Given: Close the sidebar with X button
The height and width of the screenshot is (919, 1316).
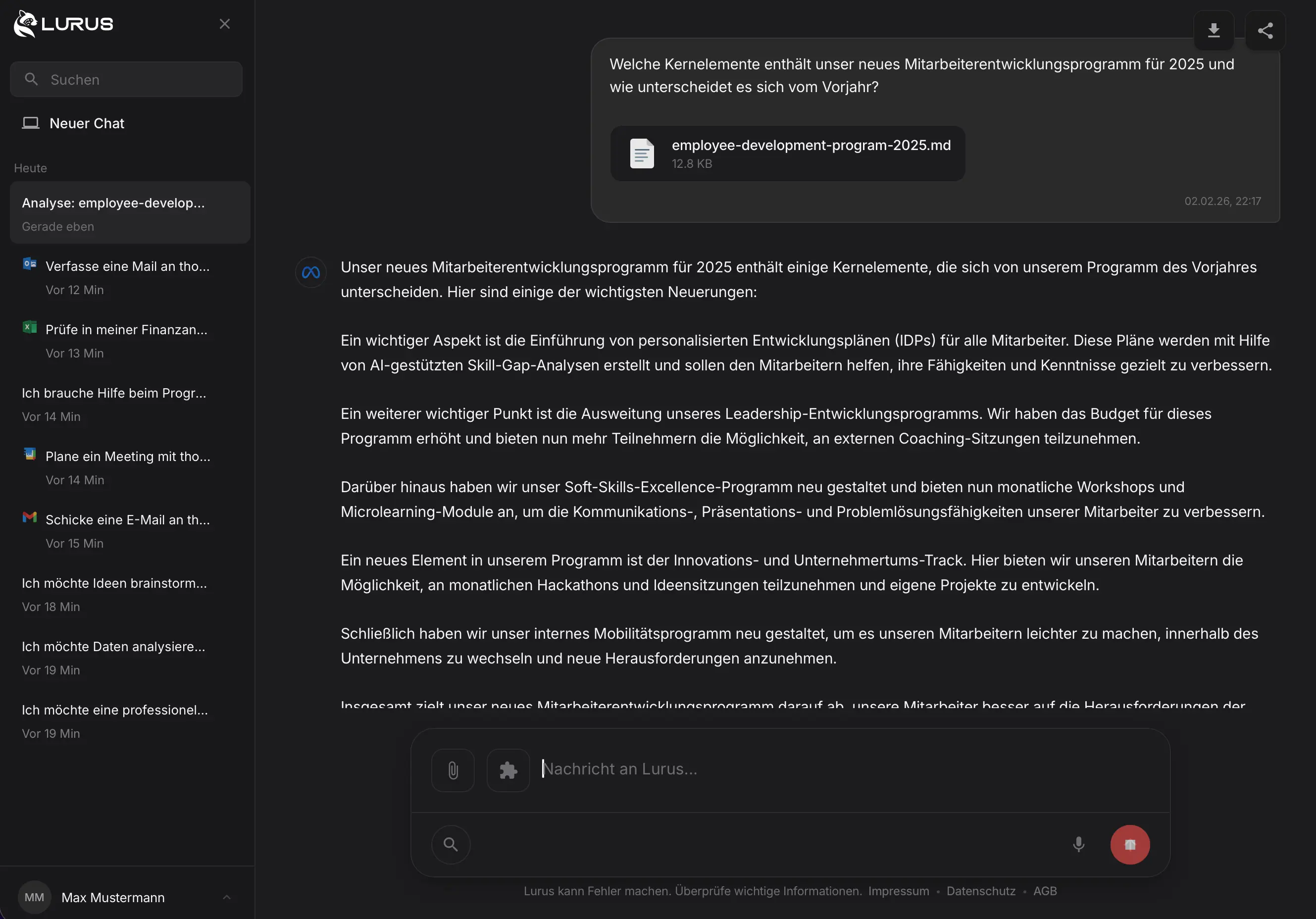Looking at the screenshot, I should (x=224, y=24).
